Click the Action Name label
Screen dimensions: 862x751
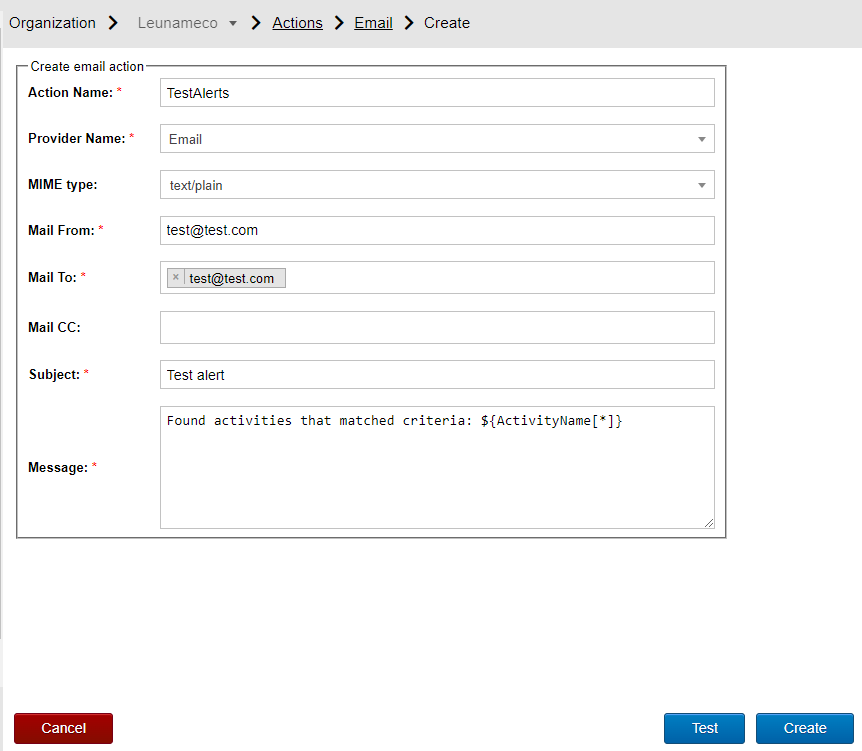click(x=70, y=92)
